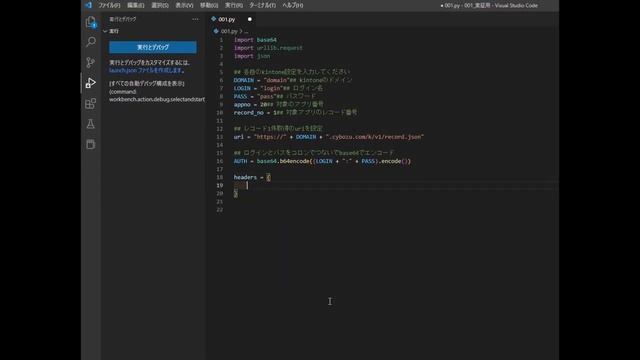The image size is (640, 360).
Task: Click the 'import base64' line
Action: tap(255, 40)
